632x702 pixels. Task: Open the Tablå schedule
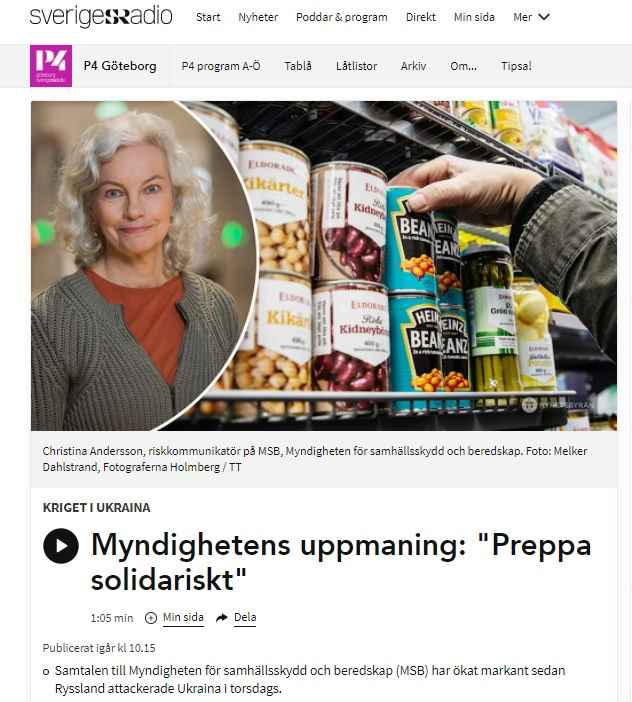click(x=298, y=66)
